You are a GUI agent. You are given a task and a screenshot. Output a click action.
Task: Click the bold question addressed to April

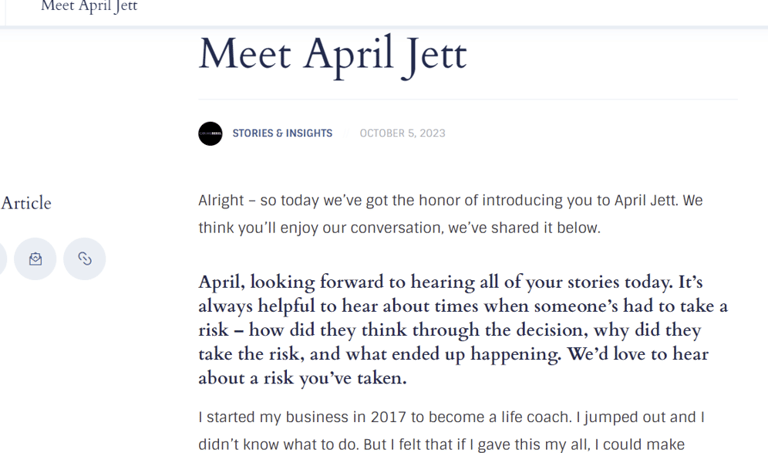tap(463, 330)
